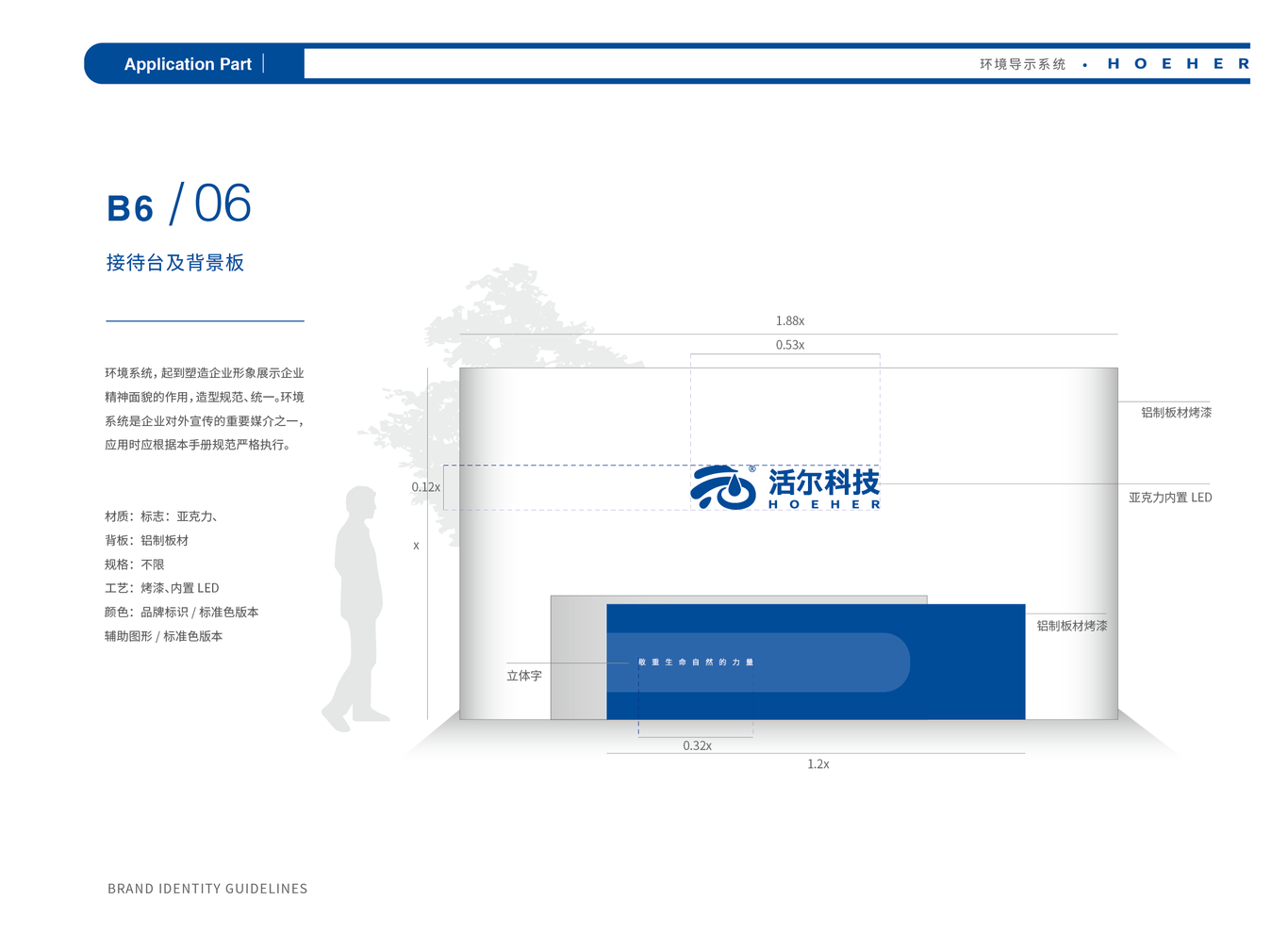
Task: Click the HOEHER wordmark in the header
Action: [1179, 64]
